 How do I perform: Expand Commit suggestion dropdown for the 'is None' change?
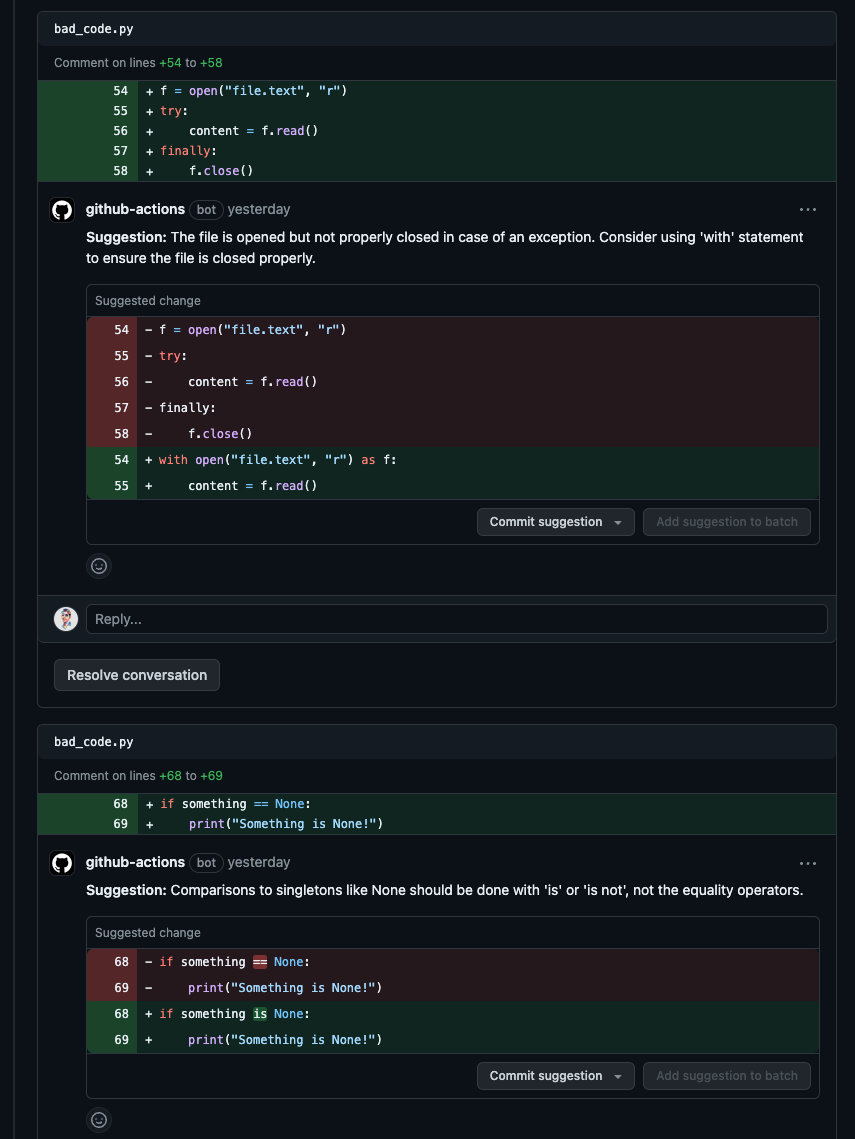(618, 1076)
